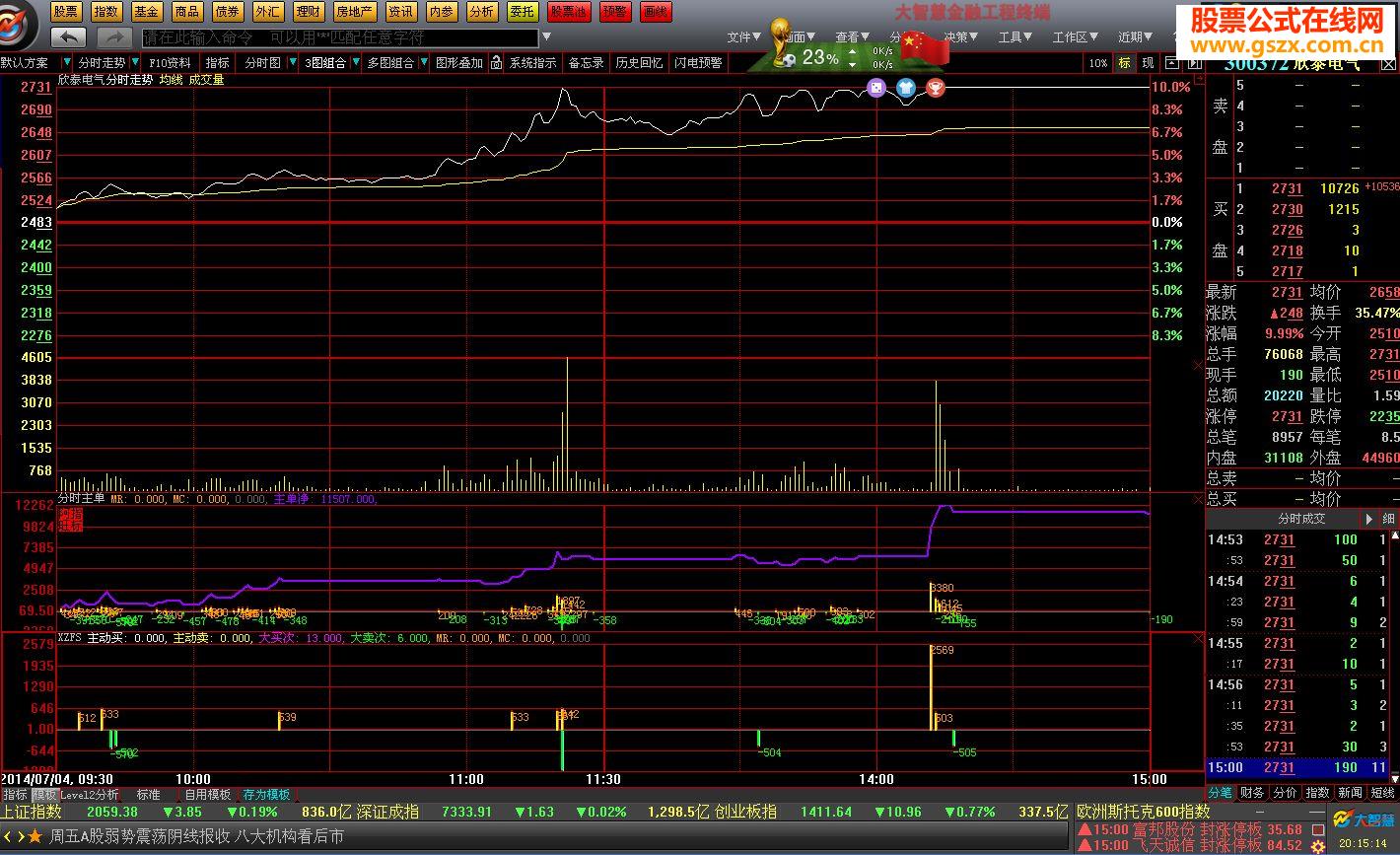
Task: Open the 工作区 menu
Action: (1076, 37)
